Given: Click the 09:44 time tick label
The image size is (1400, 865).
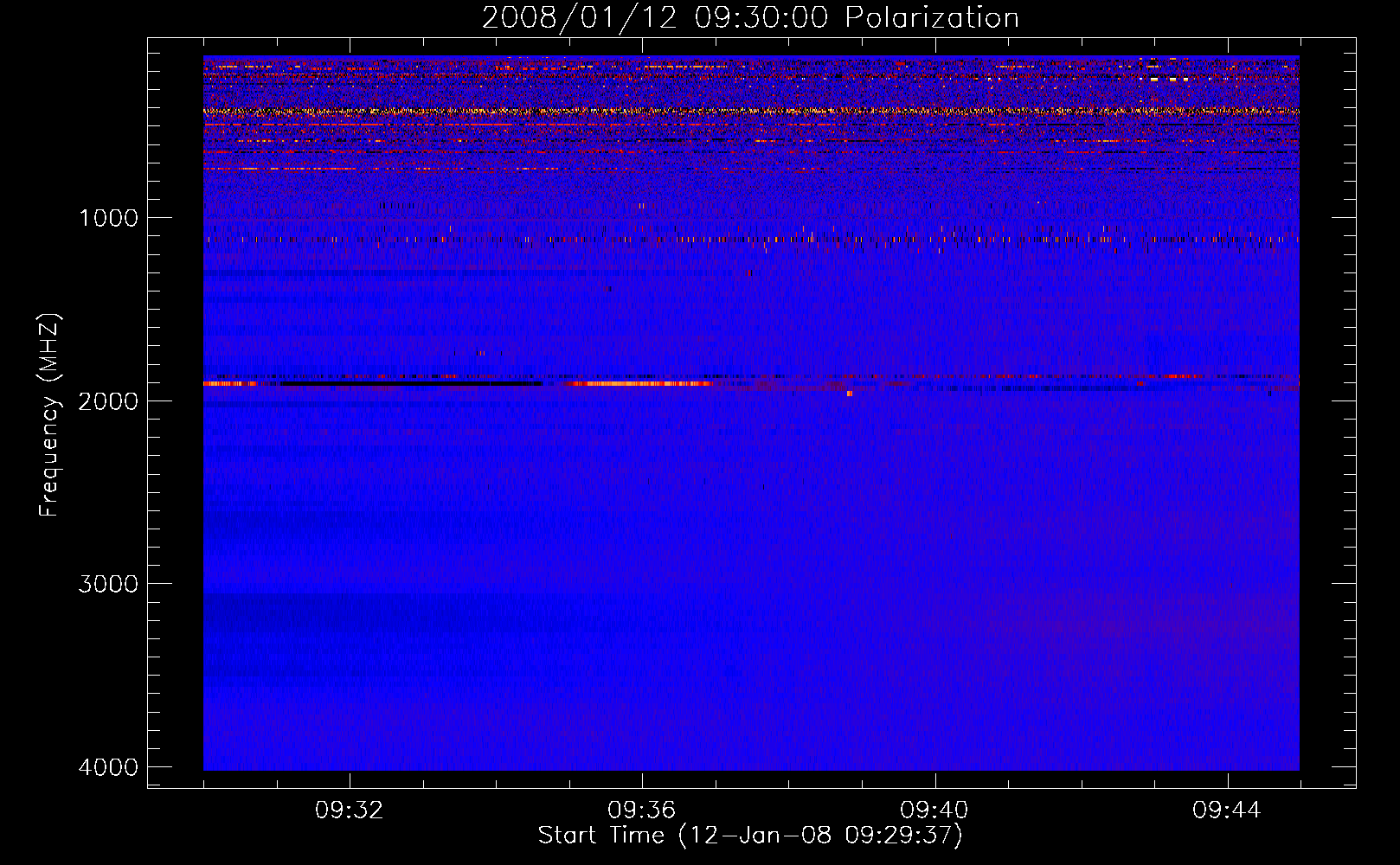Looking at the screenshot, I should click(1227, 811).
